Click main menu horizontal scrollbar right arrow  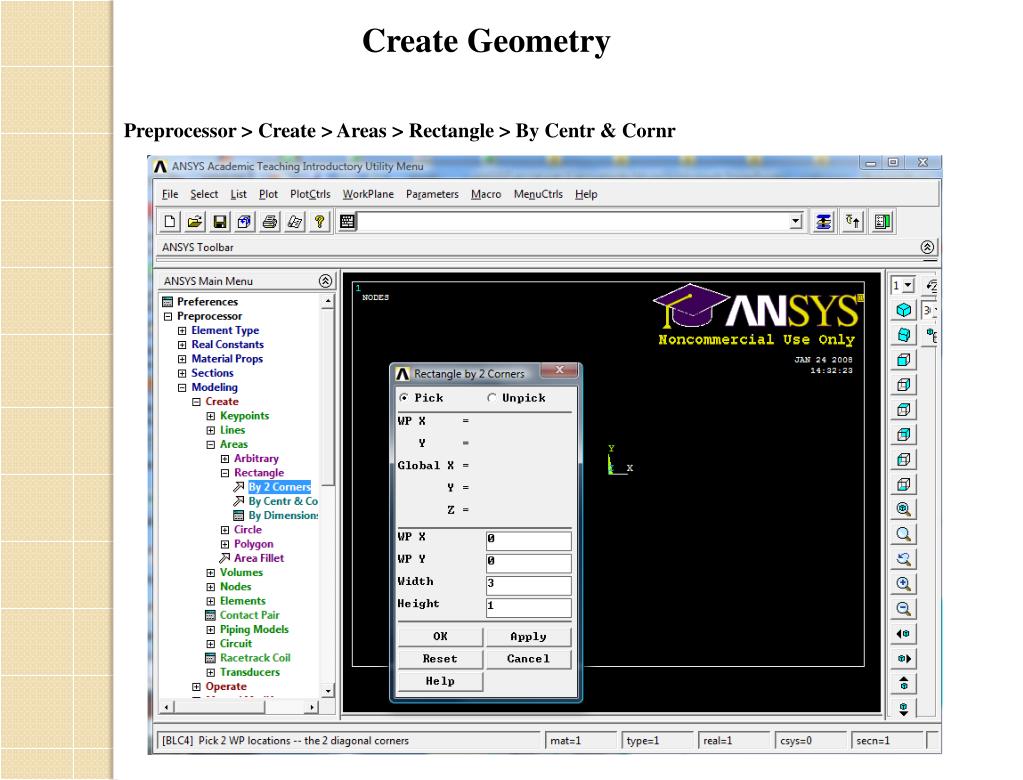pos(313,707)
